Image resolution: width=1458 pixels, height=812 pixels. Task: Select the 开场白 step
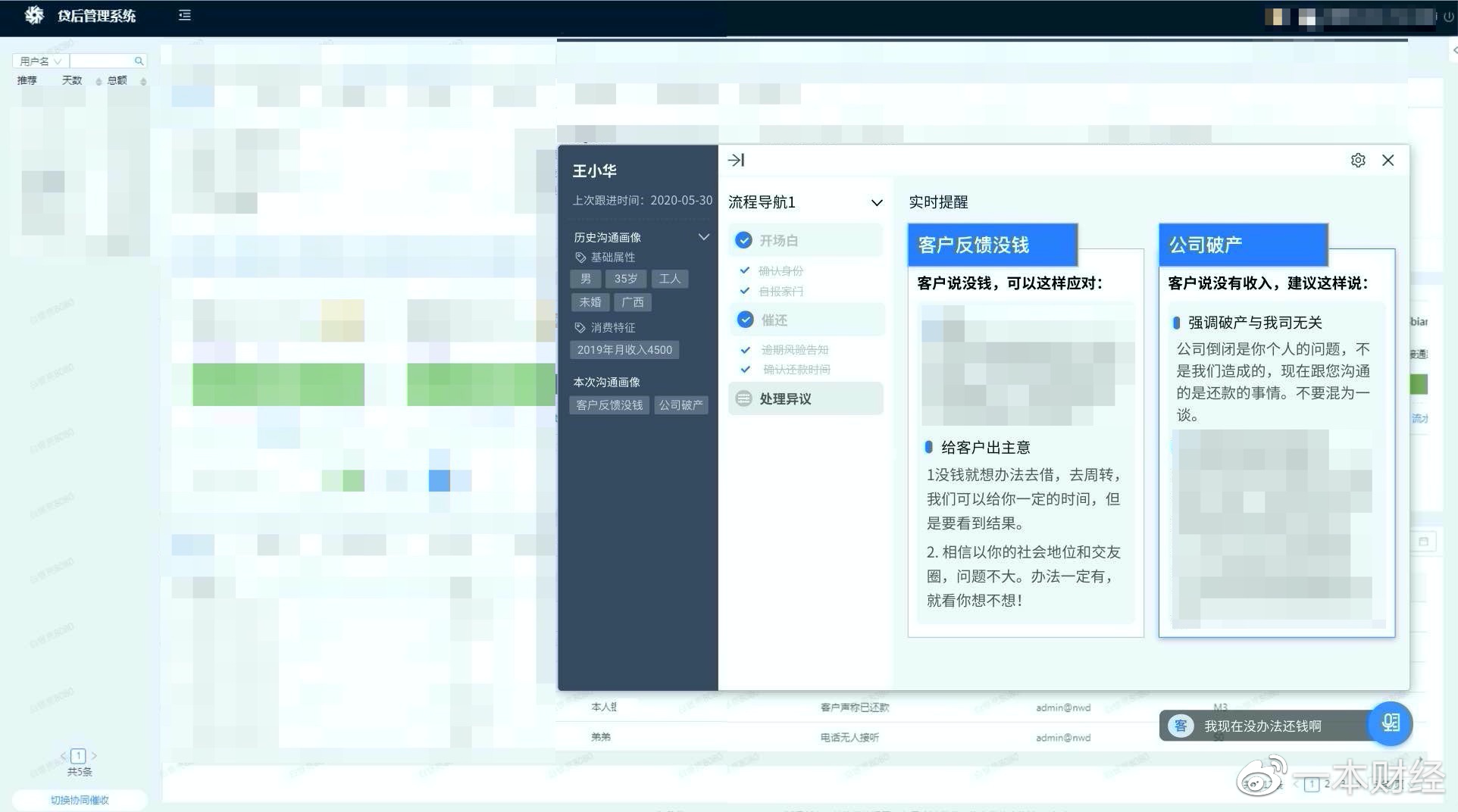pyautogui.click(x=806, y=240)
